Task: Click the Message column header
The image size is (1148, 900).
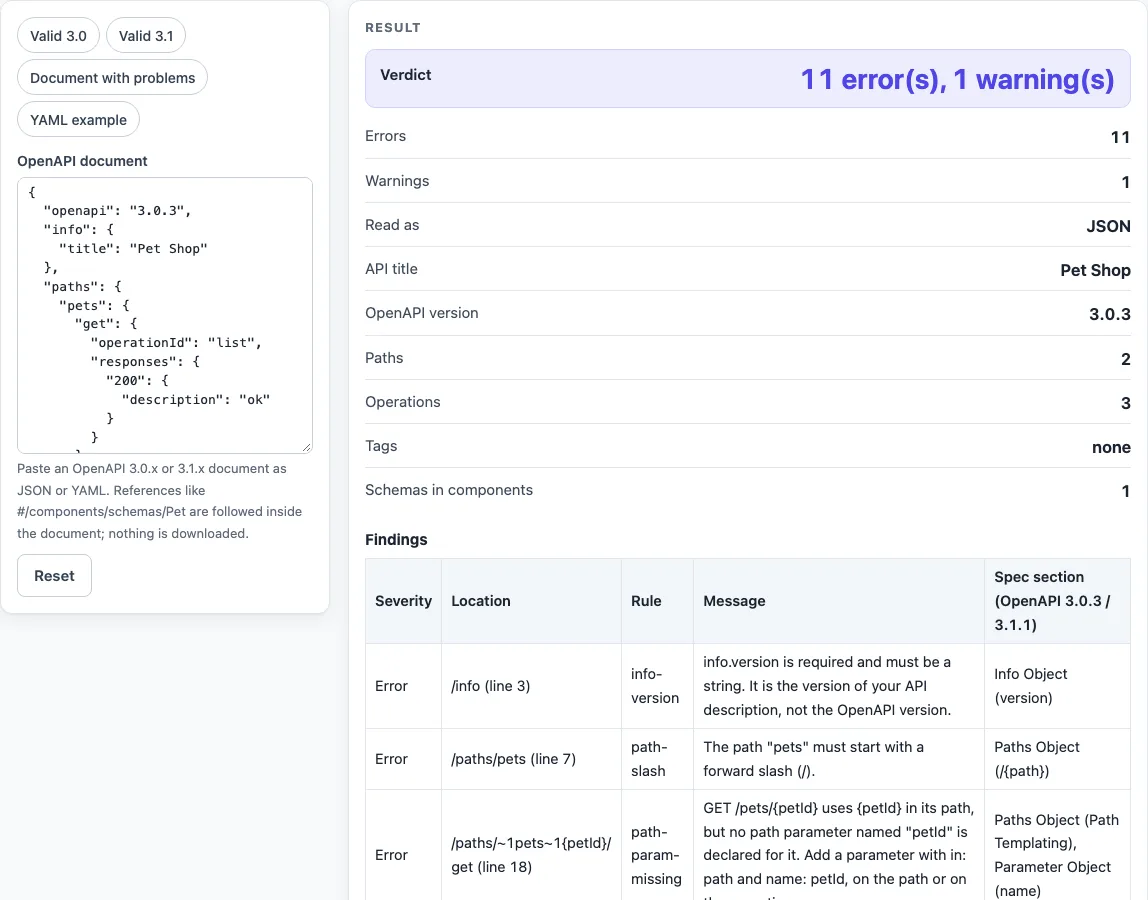Action: [839, 601]
